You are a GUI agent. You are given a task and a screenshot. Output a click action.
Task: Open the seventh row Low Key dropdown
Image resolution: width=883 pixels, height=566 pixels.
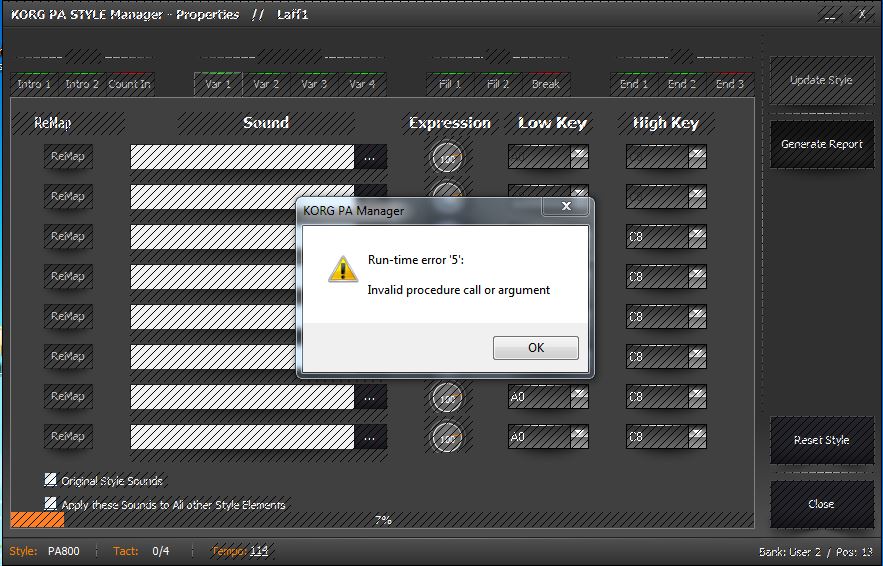click(579, 396)
